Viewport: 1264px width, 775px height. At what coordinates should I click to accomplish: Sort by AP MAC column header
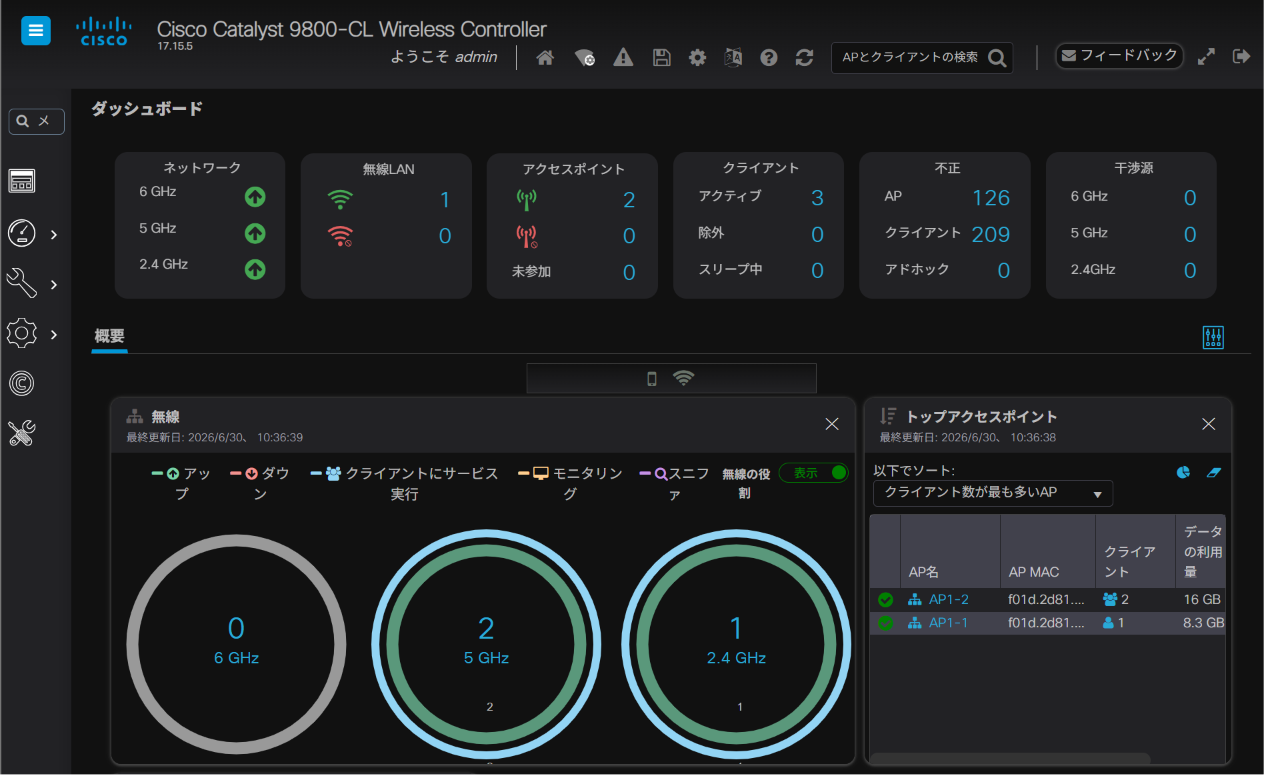tap(1048, 551)
